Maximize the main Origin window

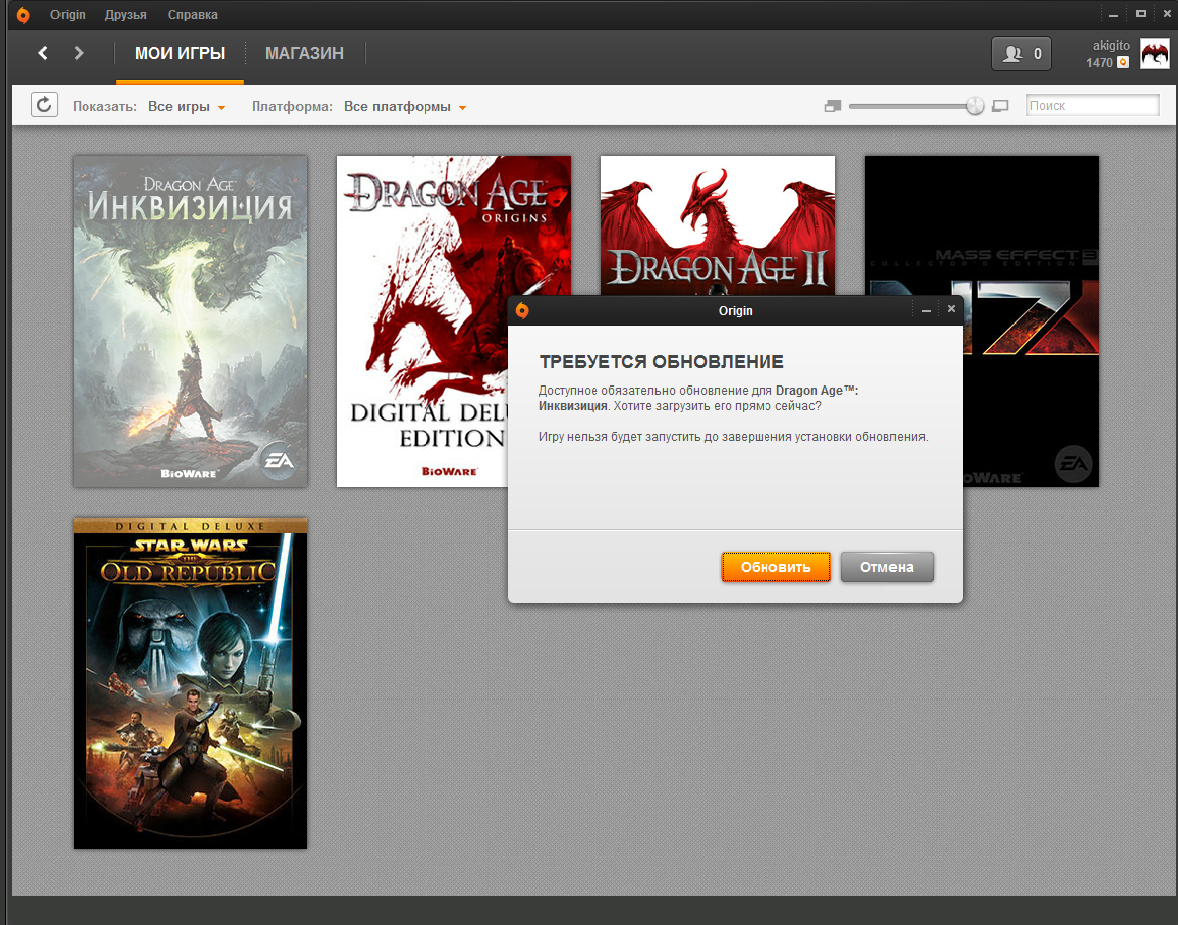[1140, 14]
